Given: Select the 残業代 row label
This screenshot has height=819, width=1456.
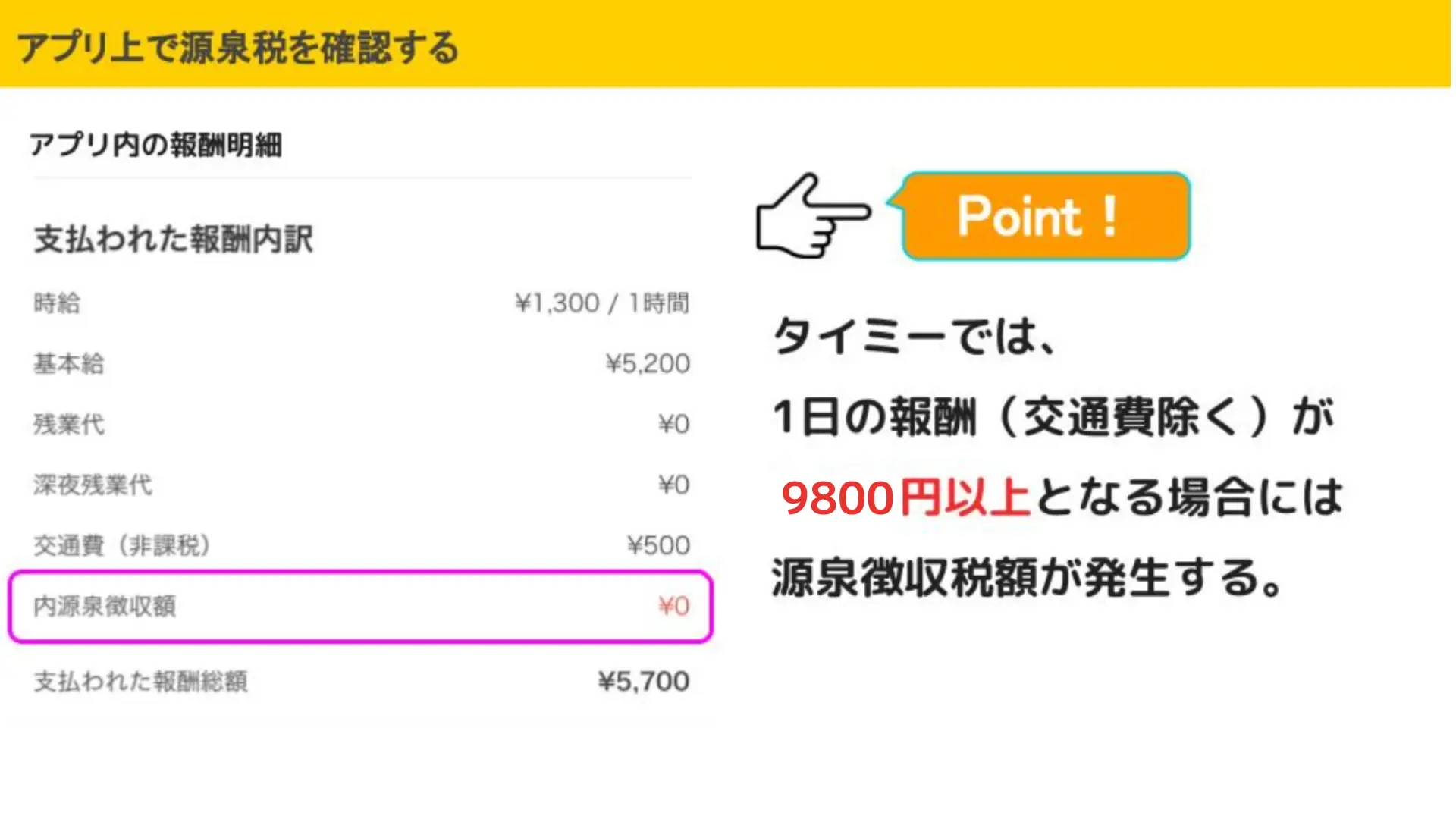Looking at the screenshot, I should coord(68,424).
